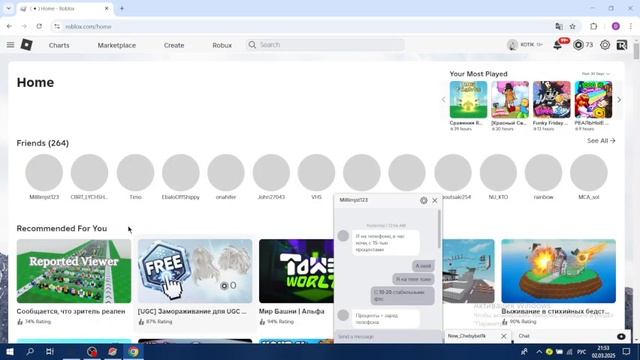640x360 pixels.
Task: Open friend Timo avatar
Action: click(136, 173)
